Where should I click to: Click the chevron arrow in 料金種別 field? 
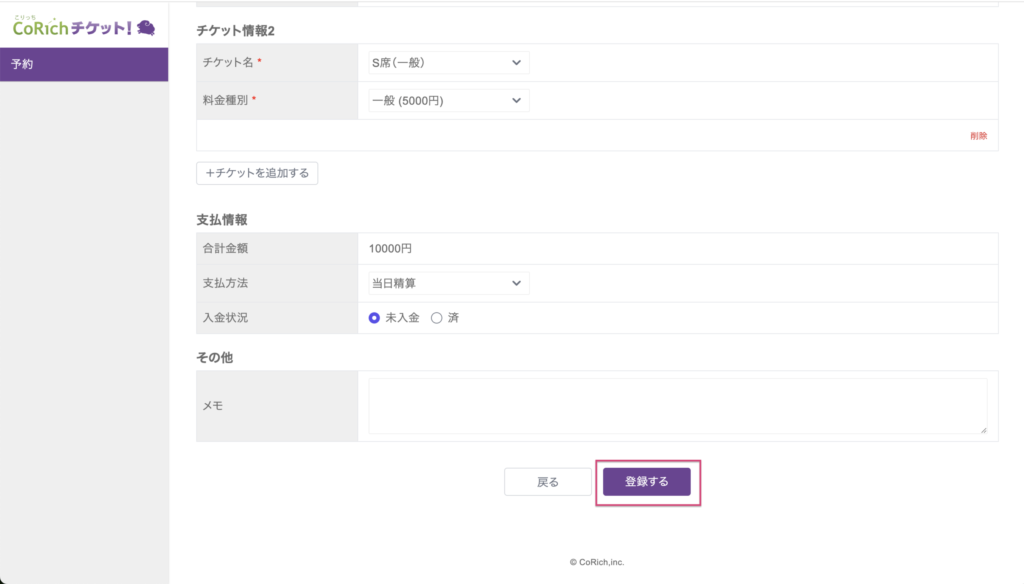(x=516, y=100)
